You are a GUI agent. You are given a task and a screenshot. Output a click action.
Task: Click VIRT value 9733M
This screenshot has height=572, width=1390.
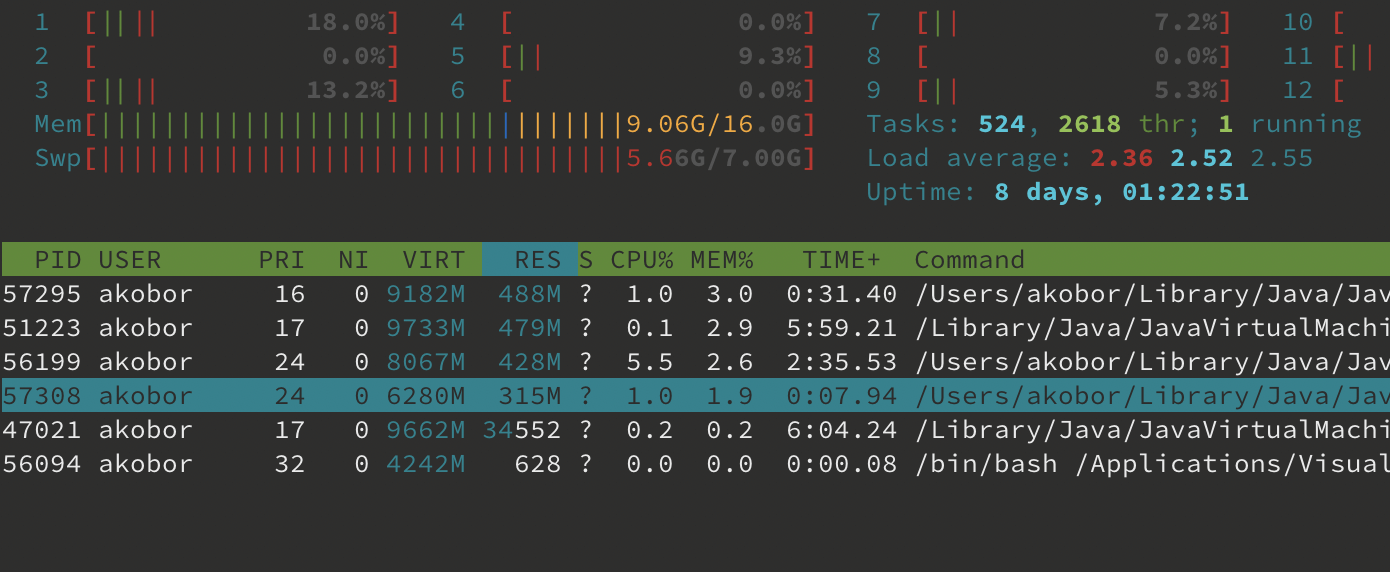click(x=426, y=328)
